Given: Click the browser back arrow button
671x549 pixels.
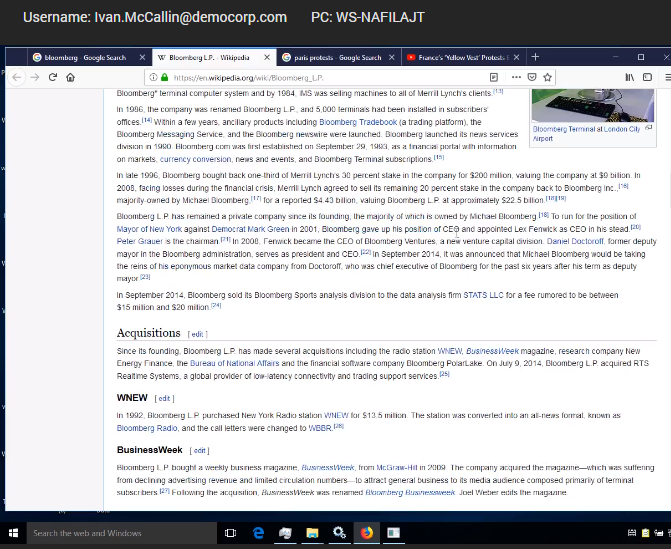Looking at the screenshot, I should 17,77.
